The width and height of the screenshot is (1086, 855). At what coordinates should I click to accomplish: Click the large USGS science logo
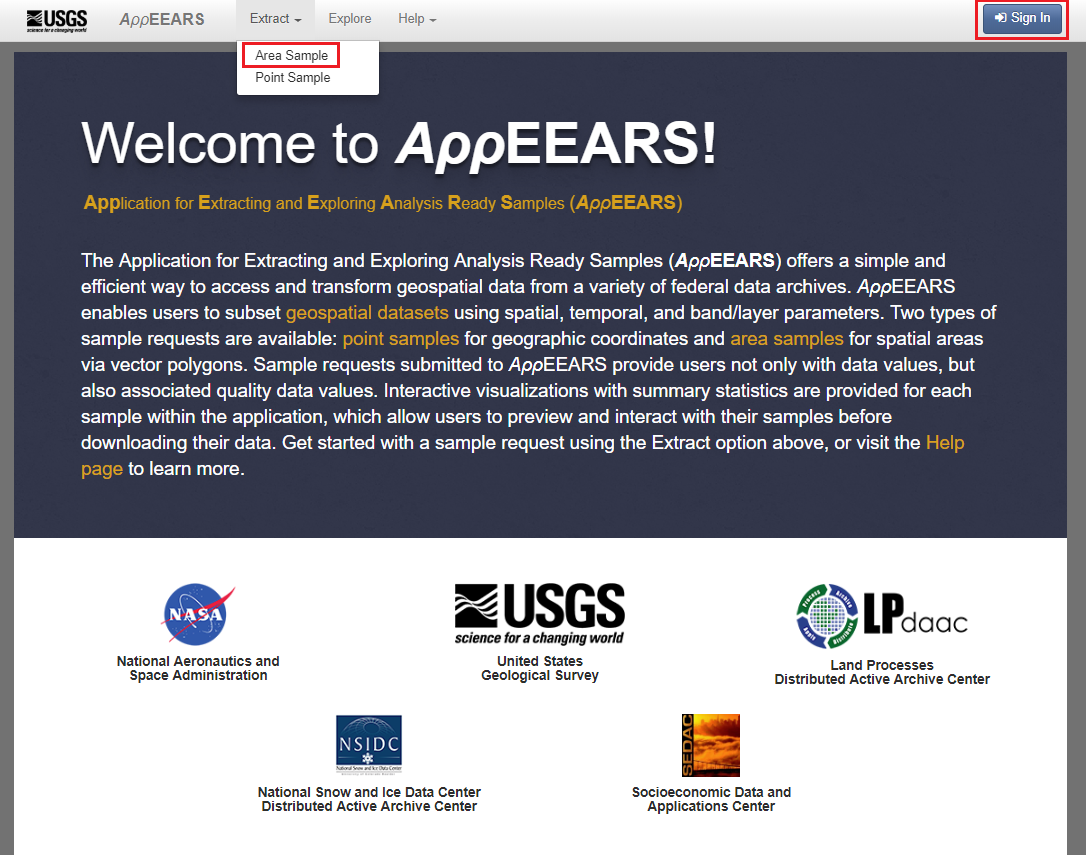540,615
